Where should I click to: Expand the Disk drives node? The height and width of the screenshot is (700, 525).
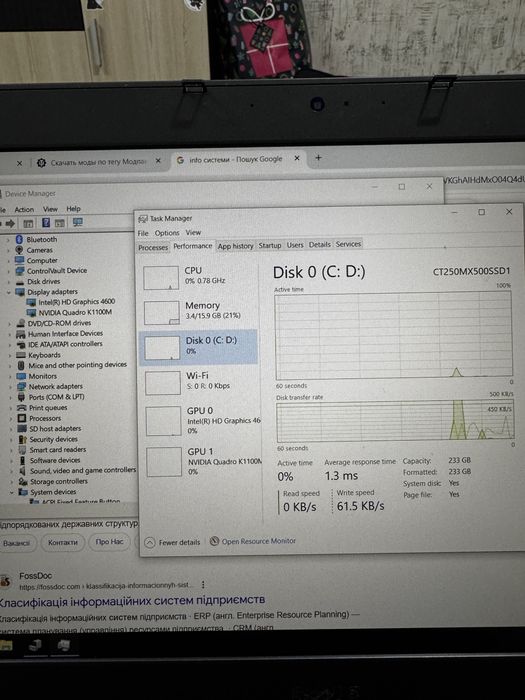coord(9,282)
